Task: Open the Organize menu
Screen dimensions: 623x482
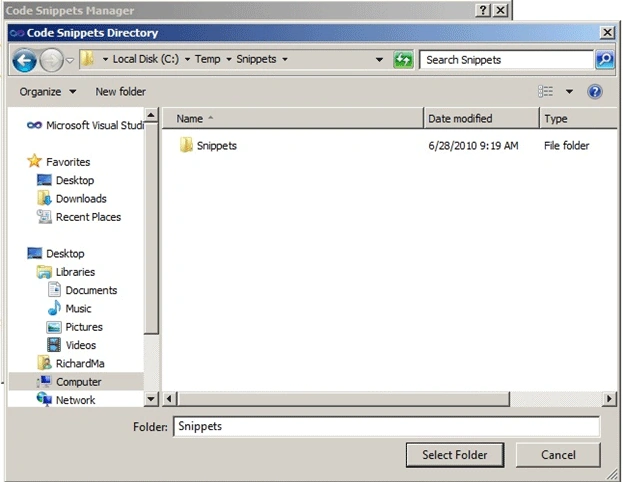Action: (48, 92)
